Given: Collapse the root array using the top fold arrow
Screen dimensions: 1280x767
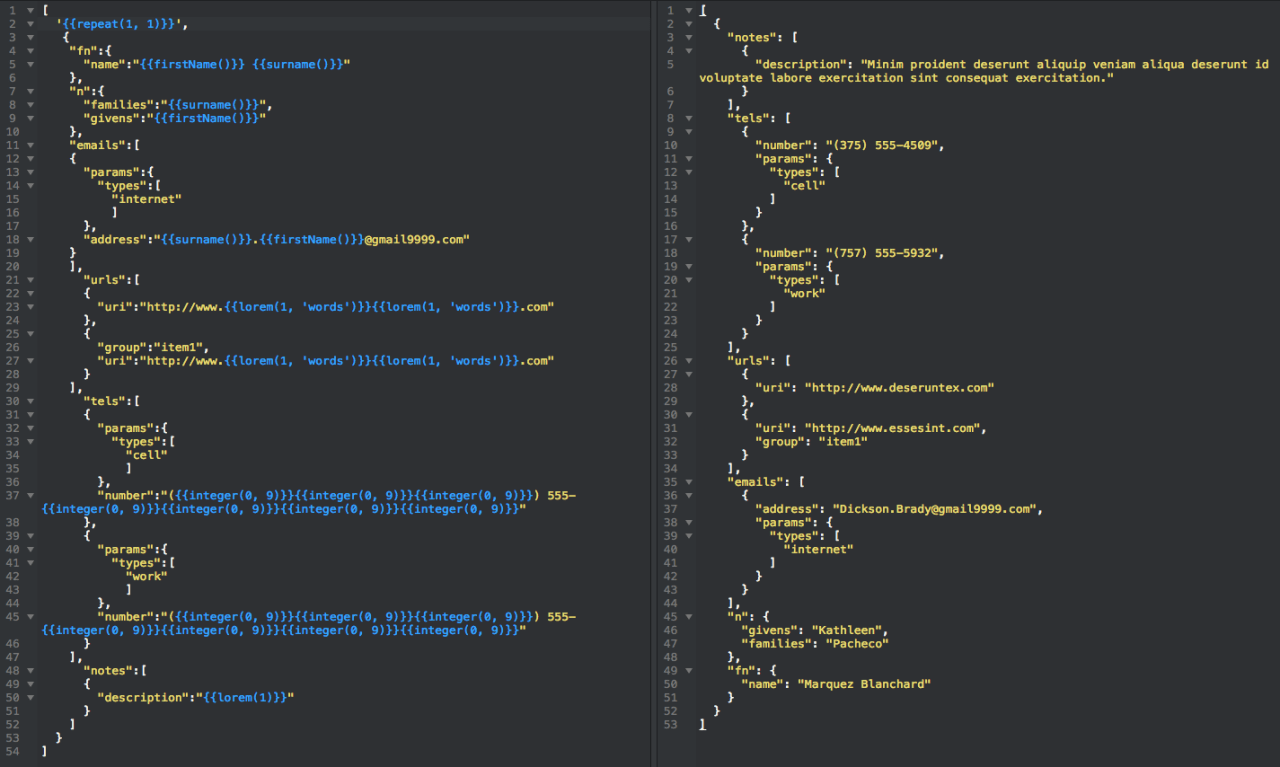Looking at the screenshot, I should pos(30,9).
